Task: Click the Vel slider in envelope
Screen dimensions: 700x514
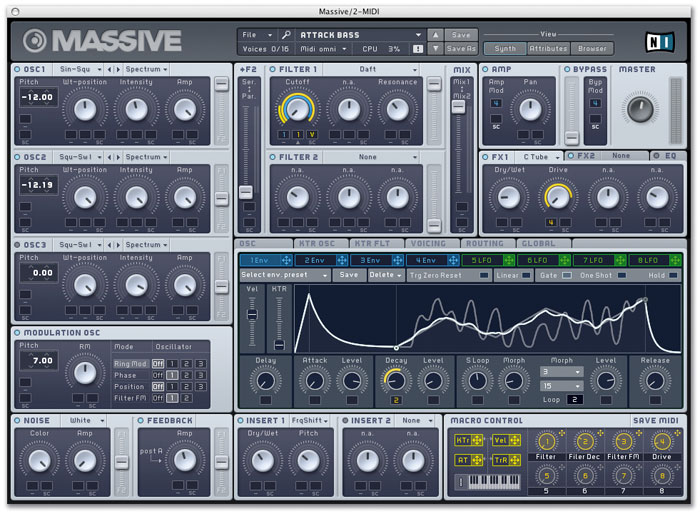Action: pyautogui.click(x=252, y=314)
